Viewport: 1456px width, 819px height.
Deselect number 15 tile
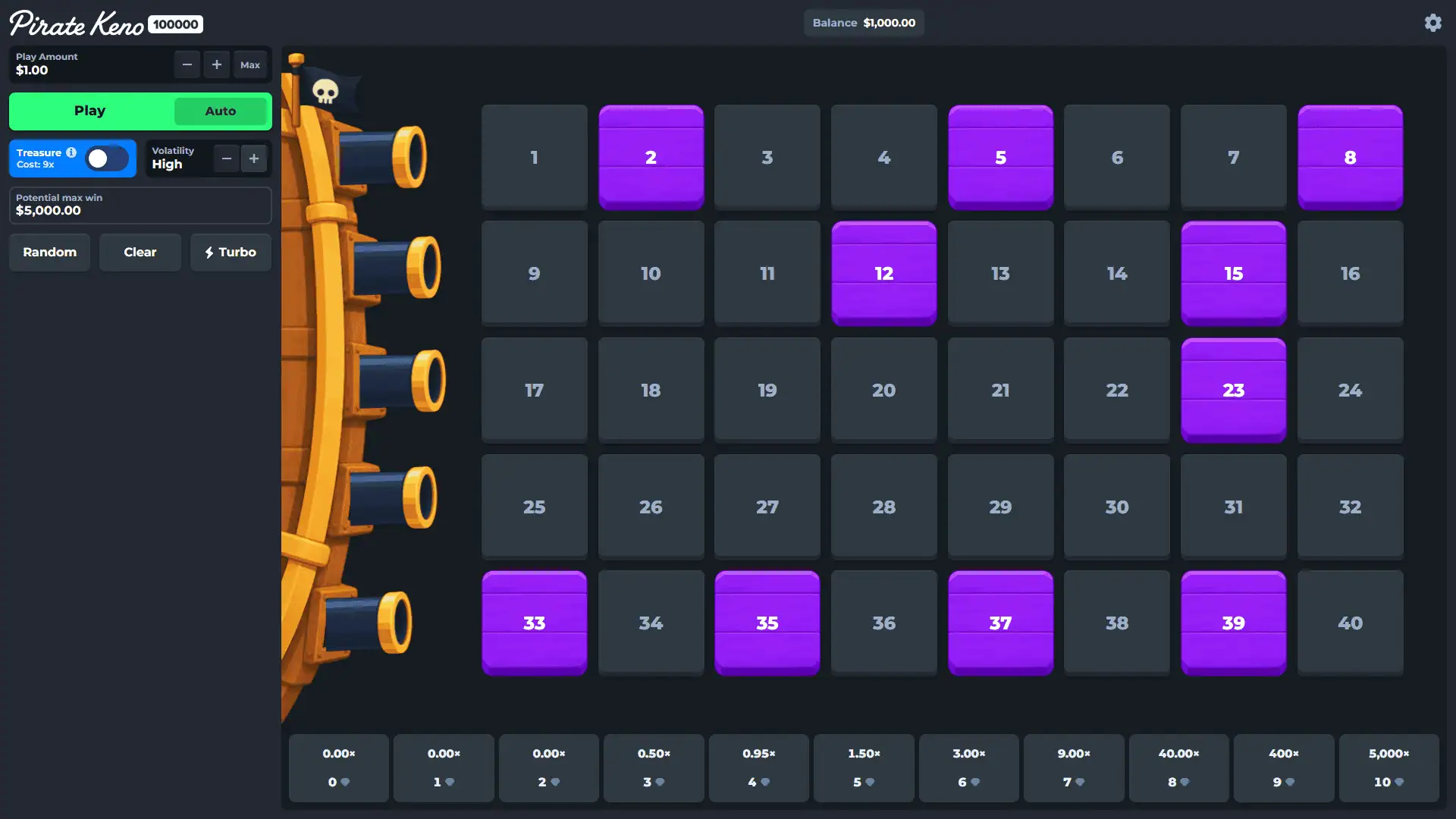click(x=1233, y=274)
